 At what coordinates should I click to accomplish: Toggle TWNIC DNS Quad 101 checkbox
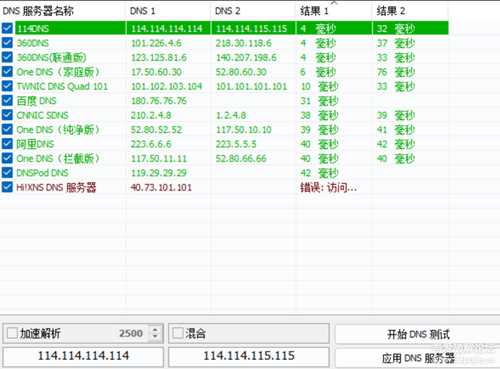(x=7, y=86)
